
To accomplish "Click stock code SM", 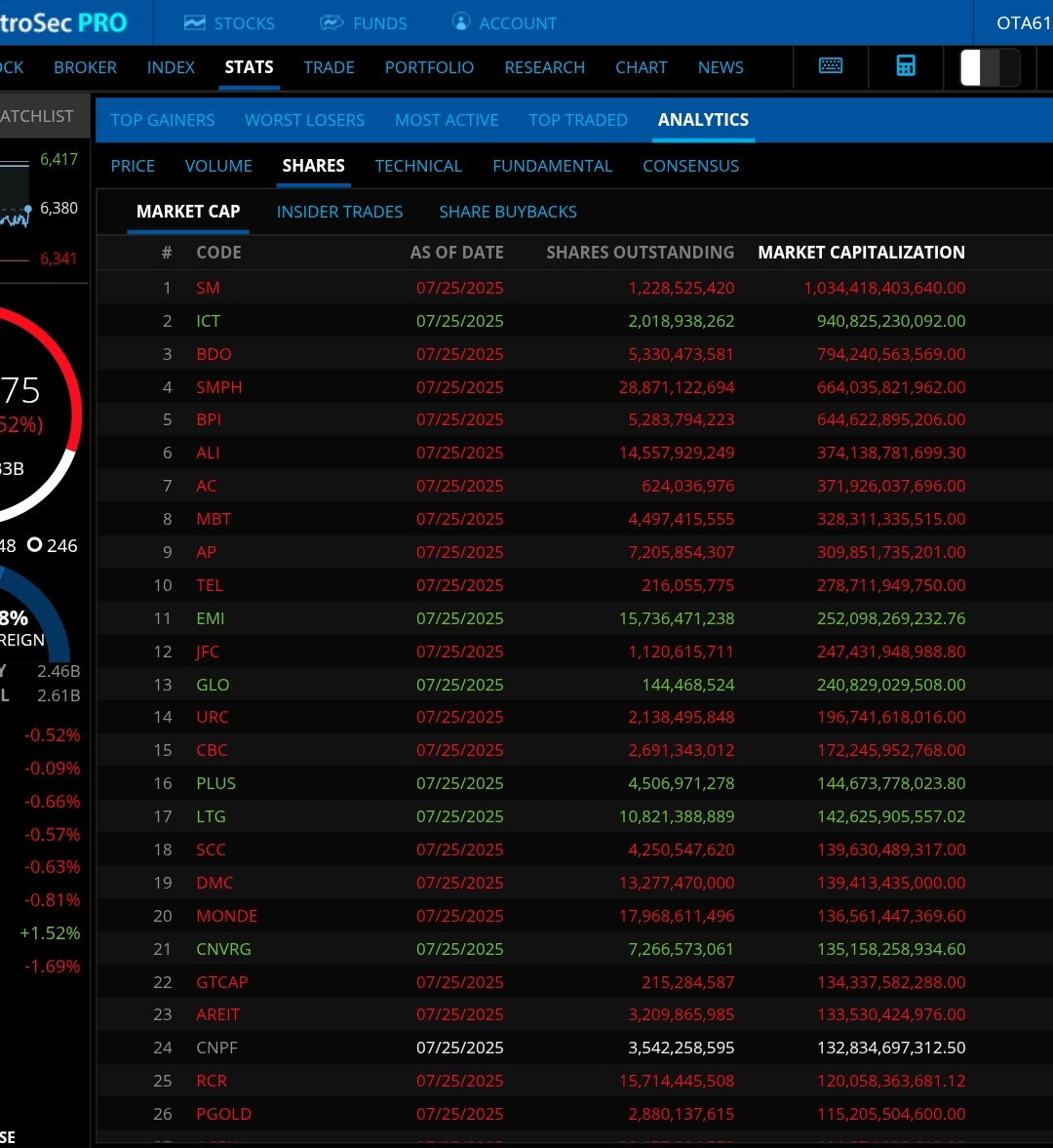I will point(208,288).
